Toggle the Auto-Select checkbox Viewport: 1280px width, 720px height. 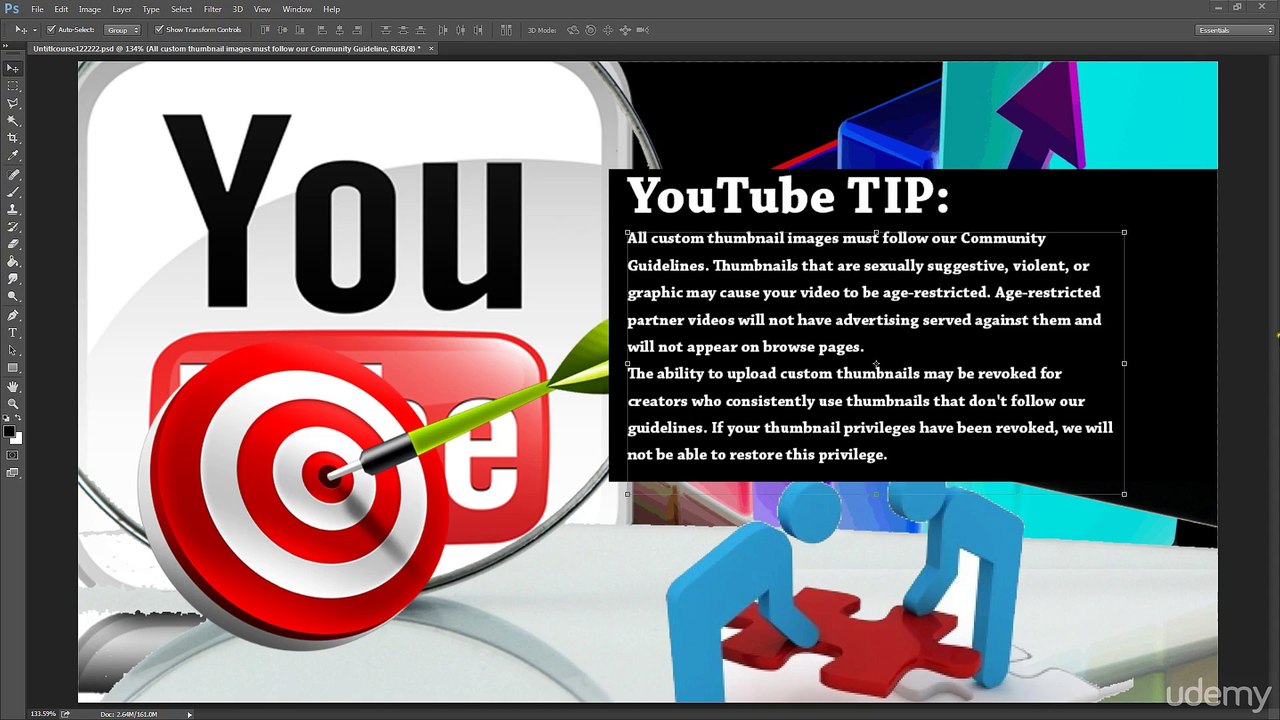coord(51,30)
